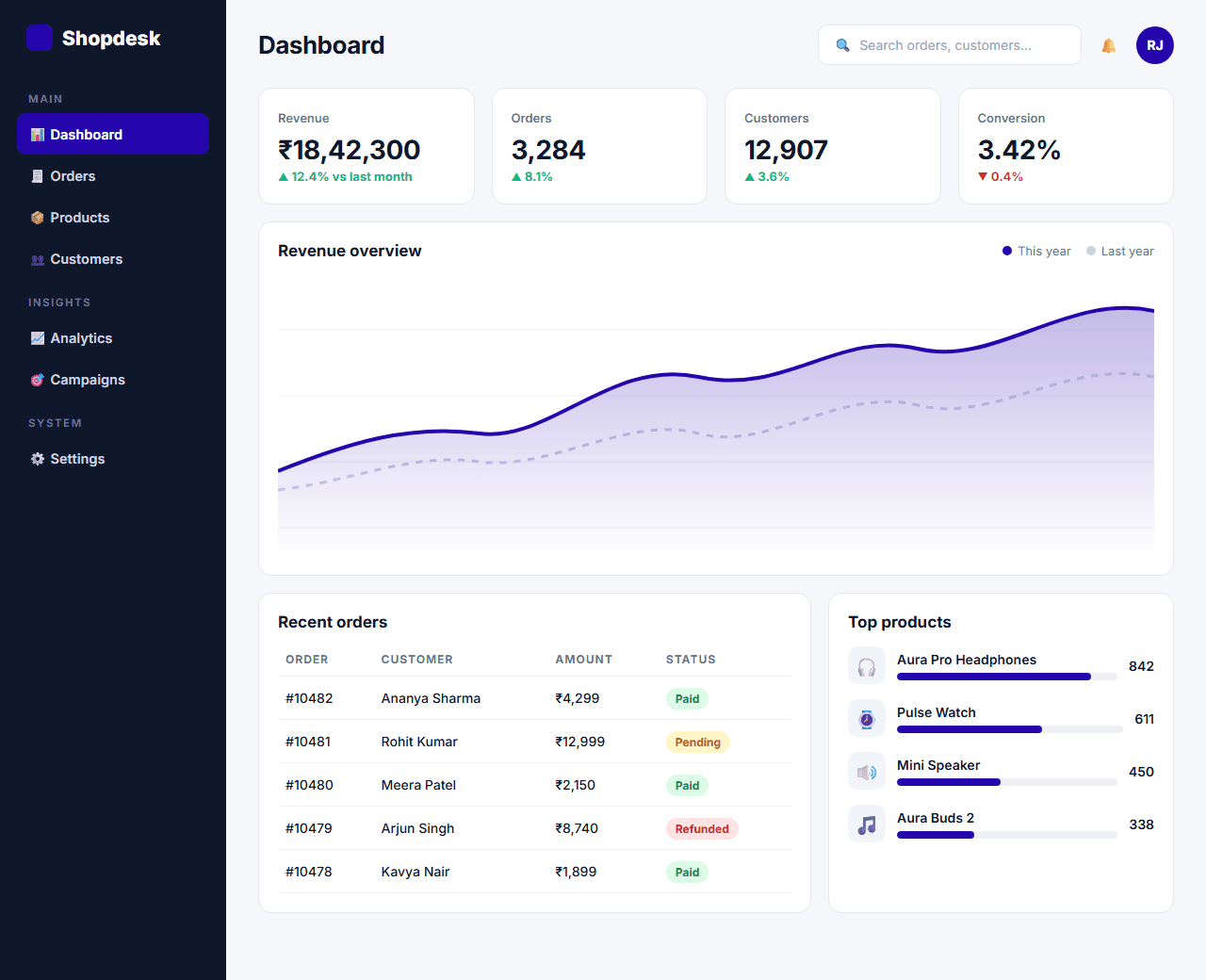
Task: Toggle the Last year legend series
Action: tap(1120, 251)
